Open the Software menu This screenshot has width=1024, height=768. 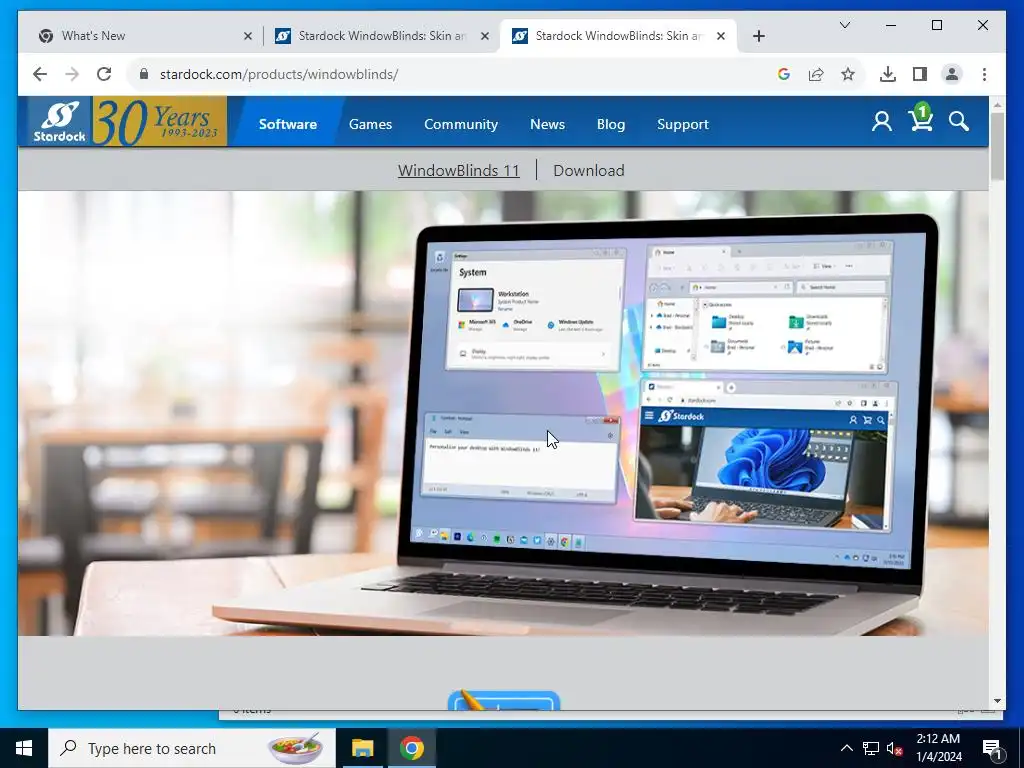point(287,124)
